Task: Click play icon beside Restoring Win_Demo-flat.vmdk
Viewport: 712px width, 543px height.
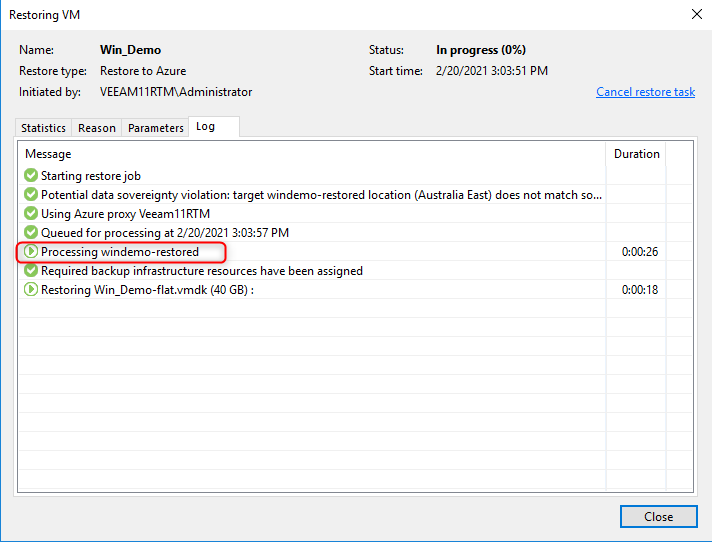Action: click(31, 290)
